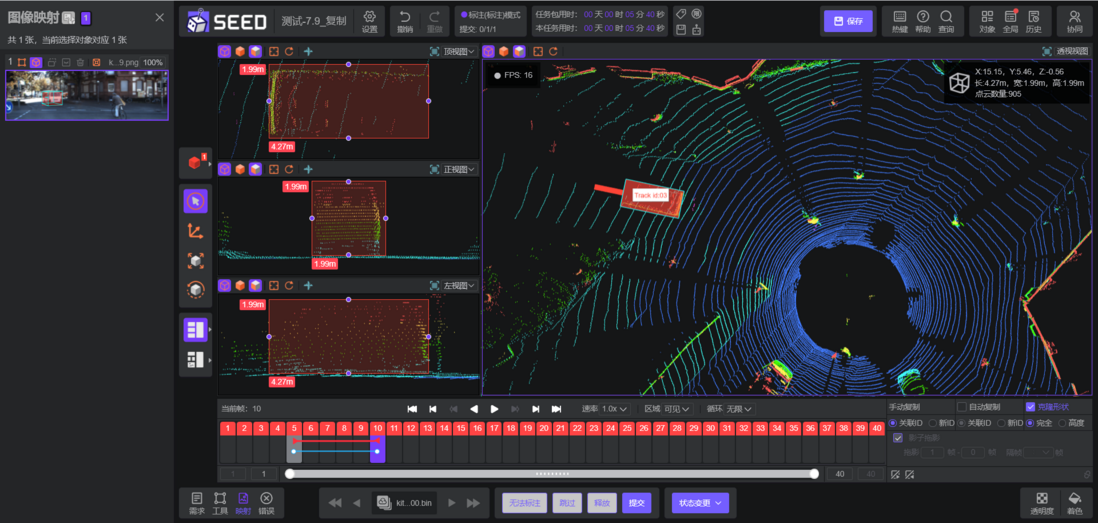Click the 跳过 skip button

(x=567, y=503)
